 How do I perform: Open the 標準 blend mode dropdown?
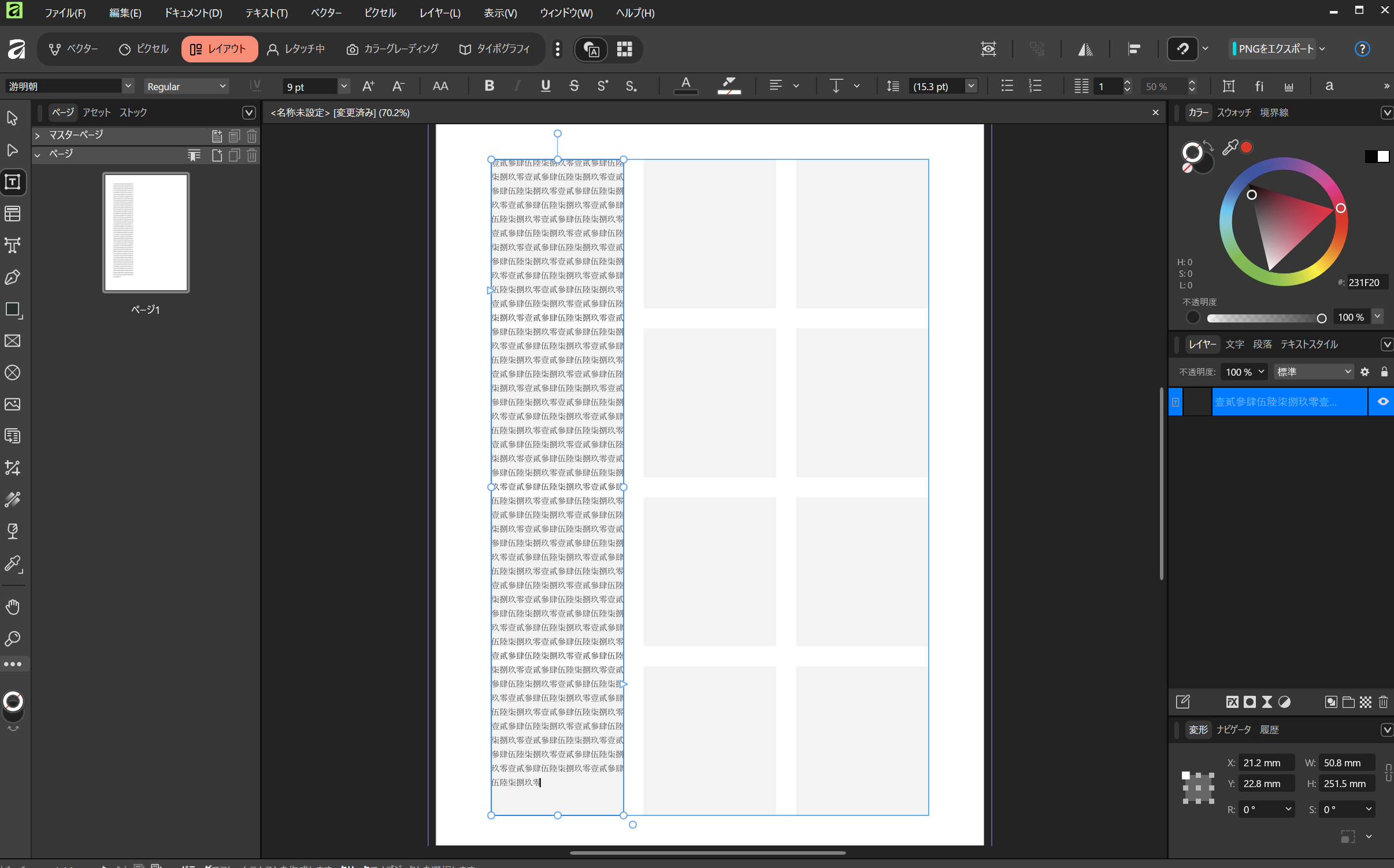[x=1313, y=372]
